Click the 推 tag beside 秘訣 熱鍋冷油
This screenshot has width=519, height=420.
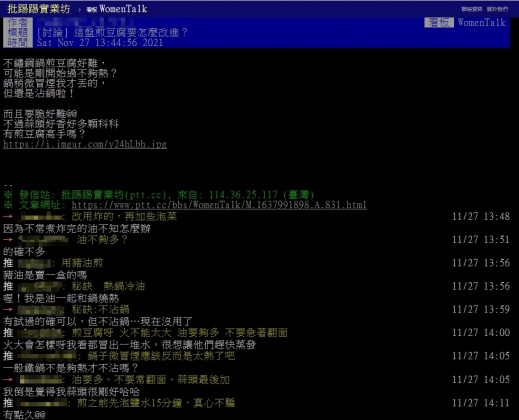pyautogui.click(x=8, y=286)
